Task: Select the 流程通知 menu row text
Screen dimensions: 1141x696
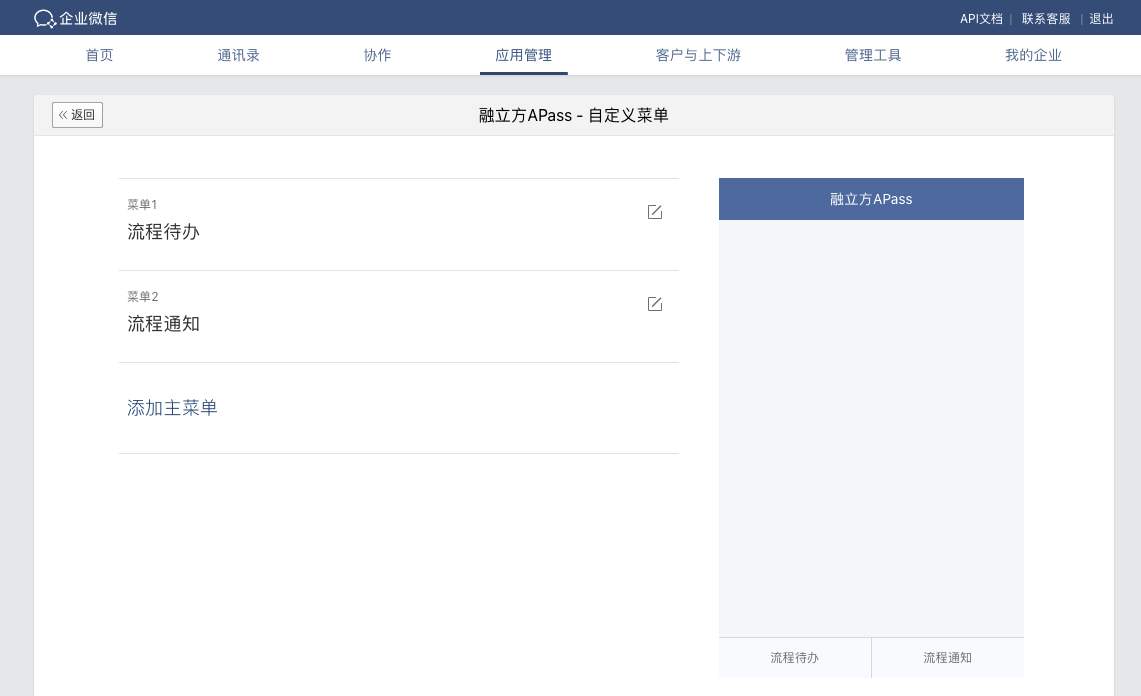Action: click(x=164, y=324)
